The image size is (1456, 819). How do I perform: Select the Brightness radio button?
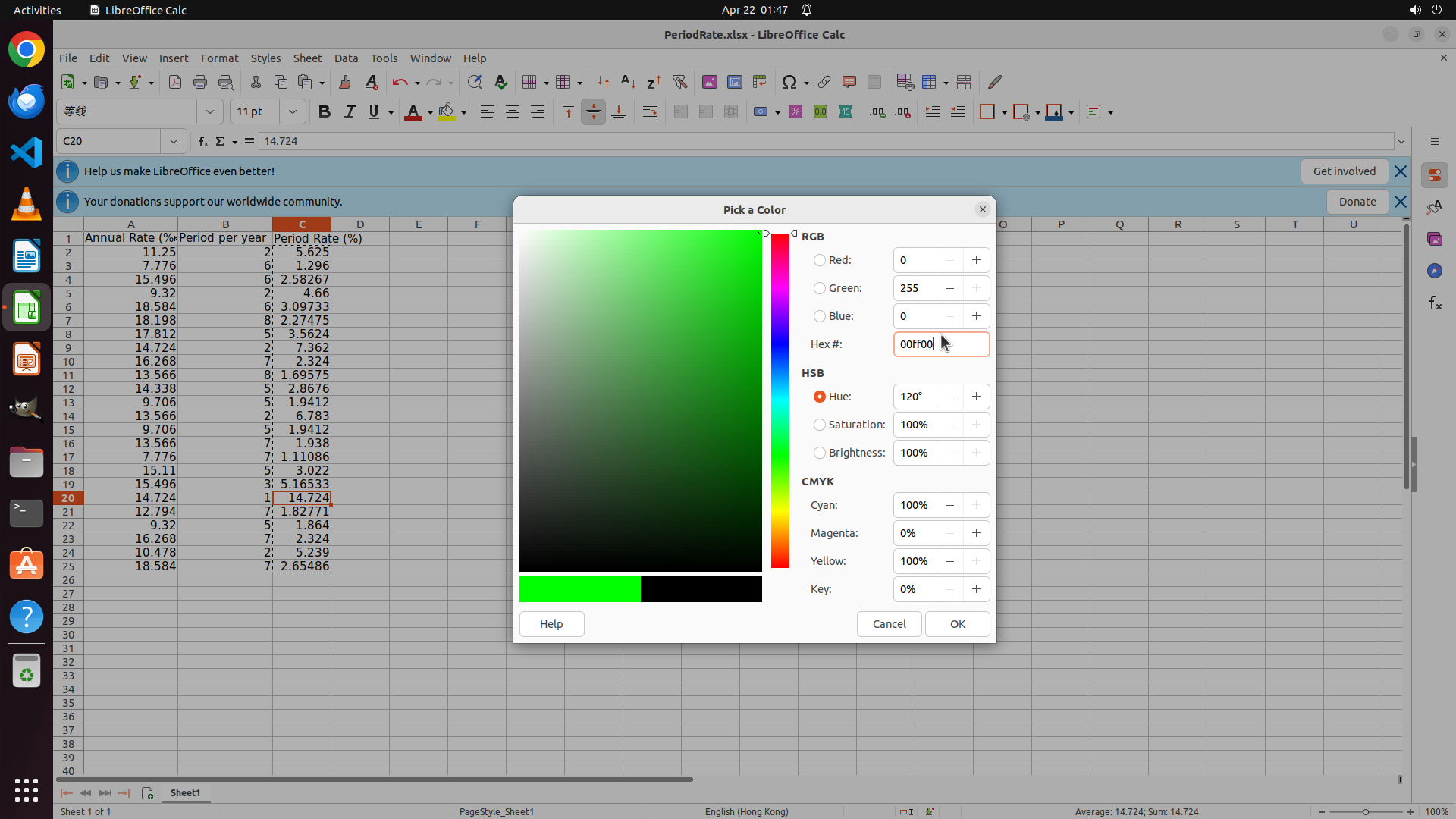click(x=819, y=453)
